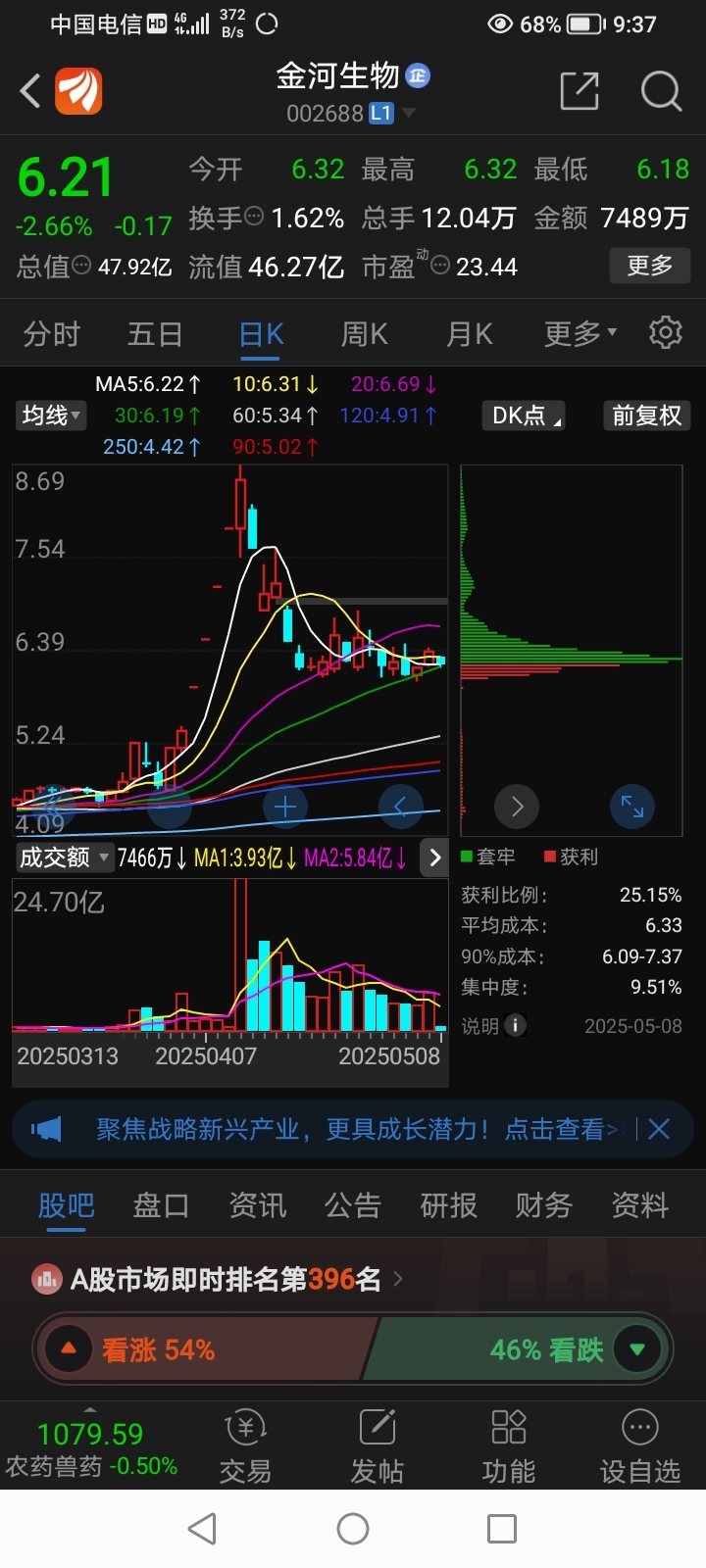Open the 均线 indicator dropdown
This screenshot has height=1568, width=706.
[51, 416]
